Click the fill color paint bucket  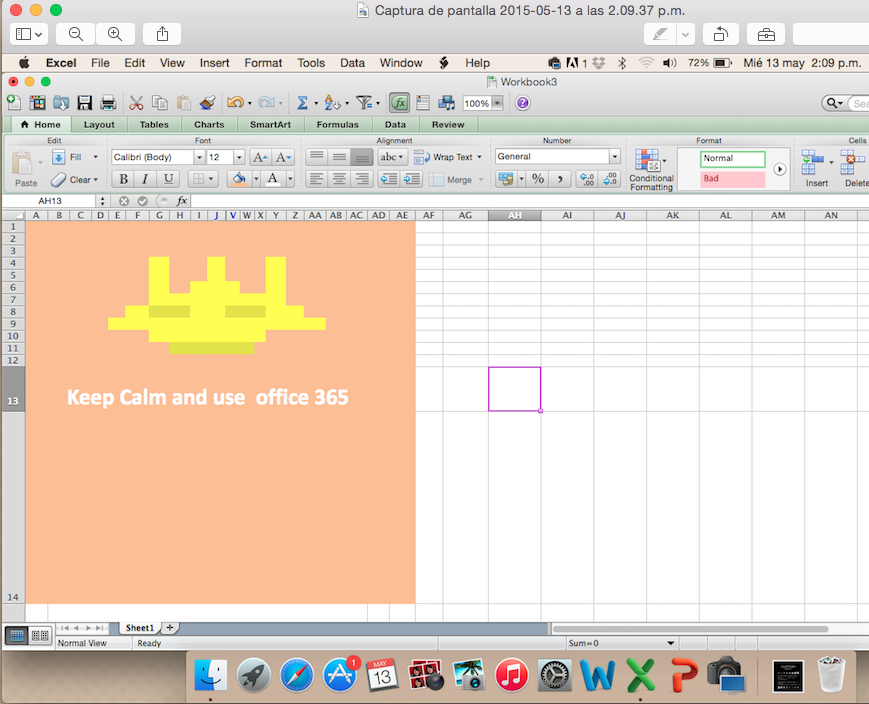pos(239,178)
